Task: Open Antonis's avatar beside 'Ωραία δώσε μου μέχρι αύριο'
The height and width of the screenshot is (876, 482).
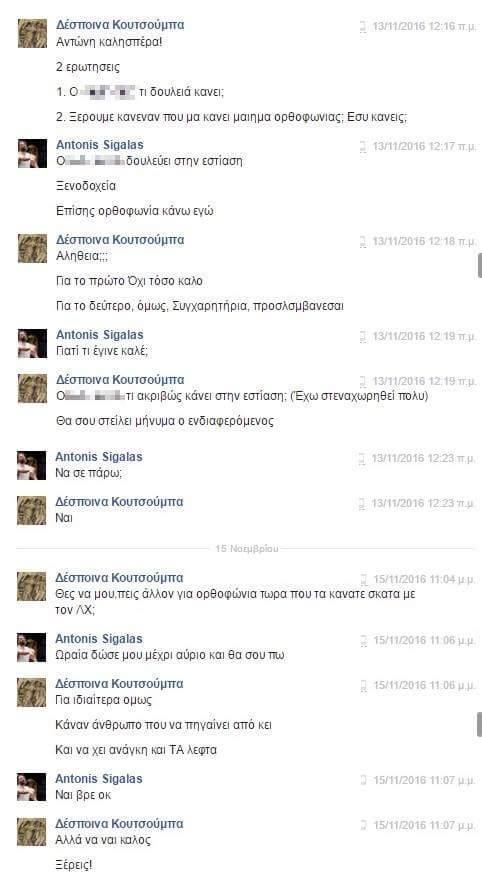Action: [x=32, y=647]
